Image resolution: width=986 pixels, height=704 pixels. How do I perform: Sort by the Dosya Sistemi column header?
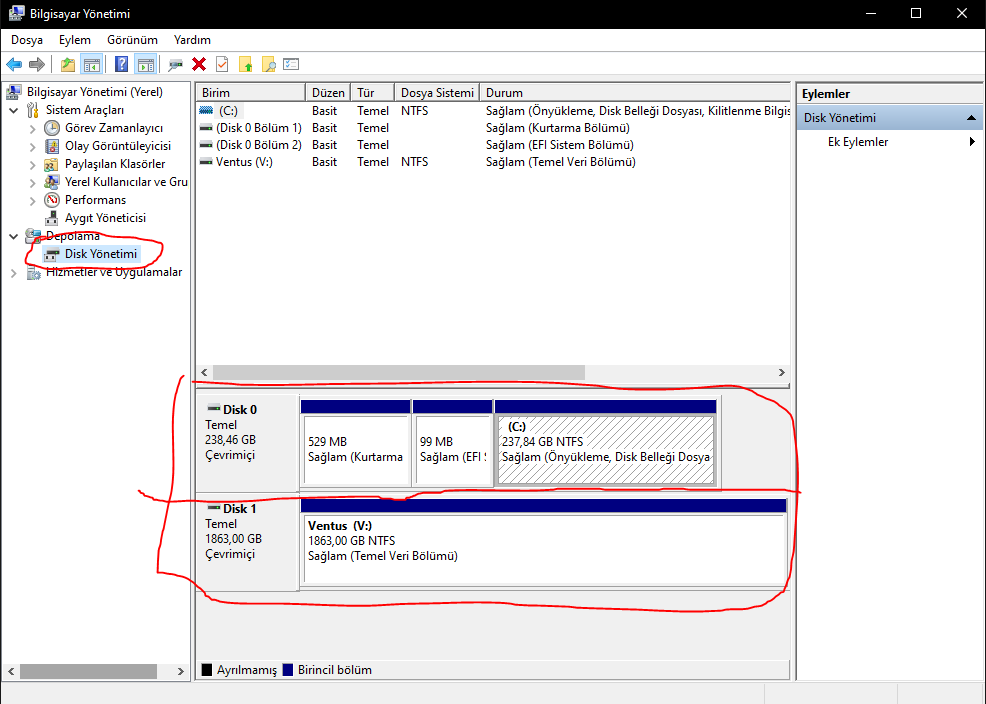pos(437,92)
